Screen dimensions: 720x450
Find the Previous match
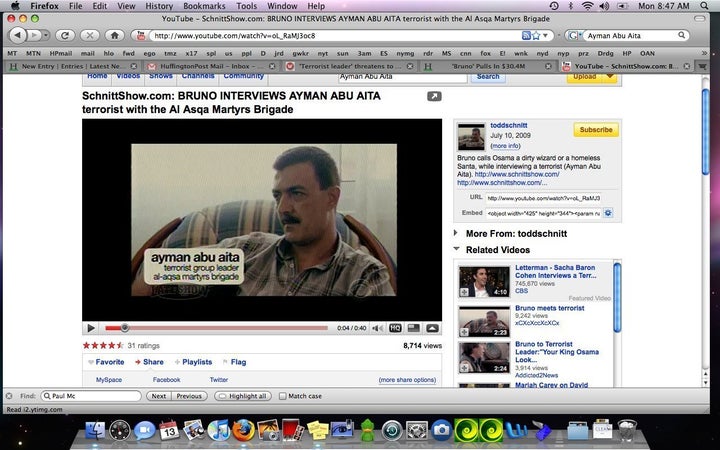point(189,396)
